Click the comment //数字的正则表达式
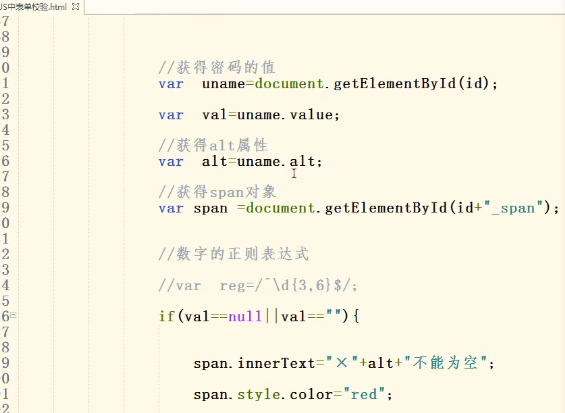 click(x=234, y=254)
